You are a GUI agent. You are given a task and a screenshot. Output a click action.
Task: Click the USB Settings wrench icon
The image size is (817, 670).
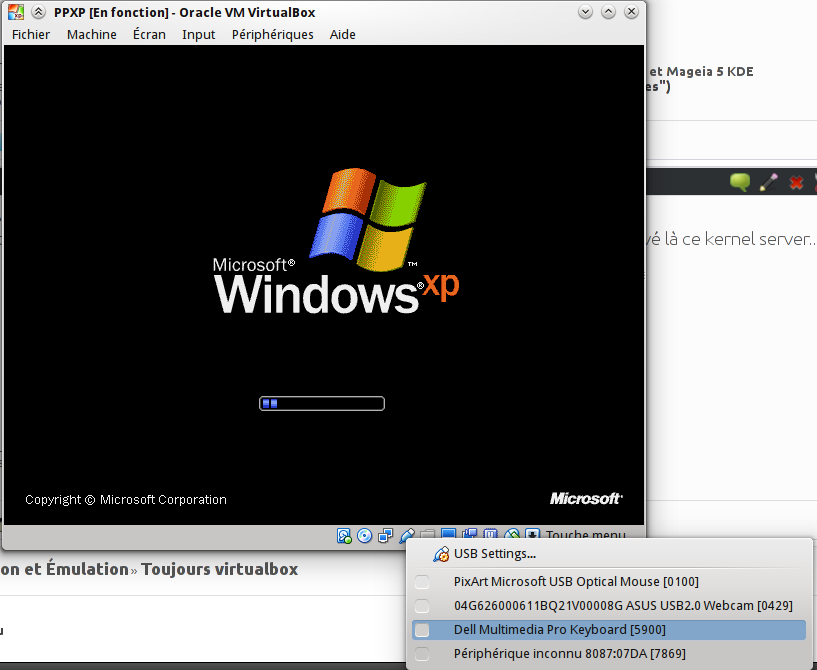pyautogui.click(x=441, y=554)
